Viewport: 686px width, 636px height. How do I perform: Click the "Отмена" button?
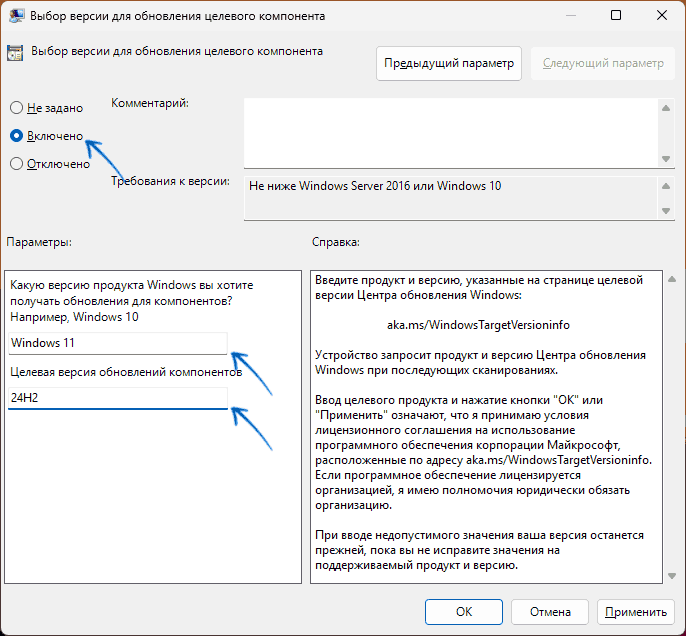pos(550,612)
